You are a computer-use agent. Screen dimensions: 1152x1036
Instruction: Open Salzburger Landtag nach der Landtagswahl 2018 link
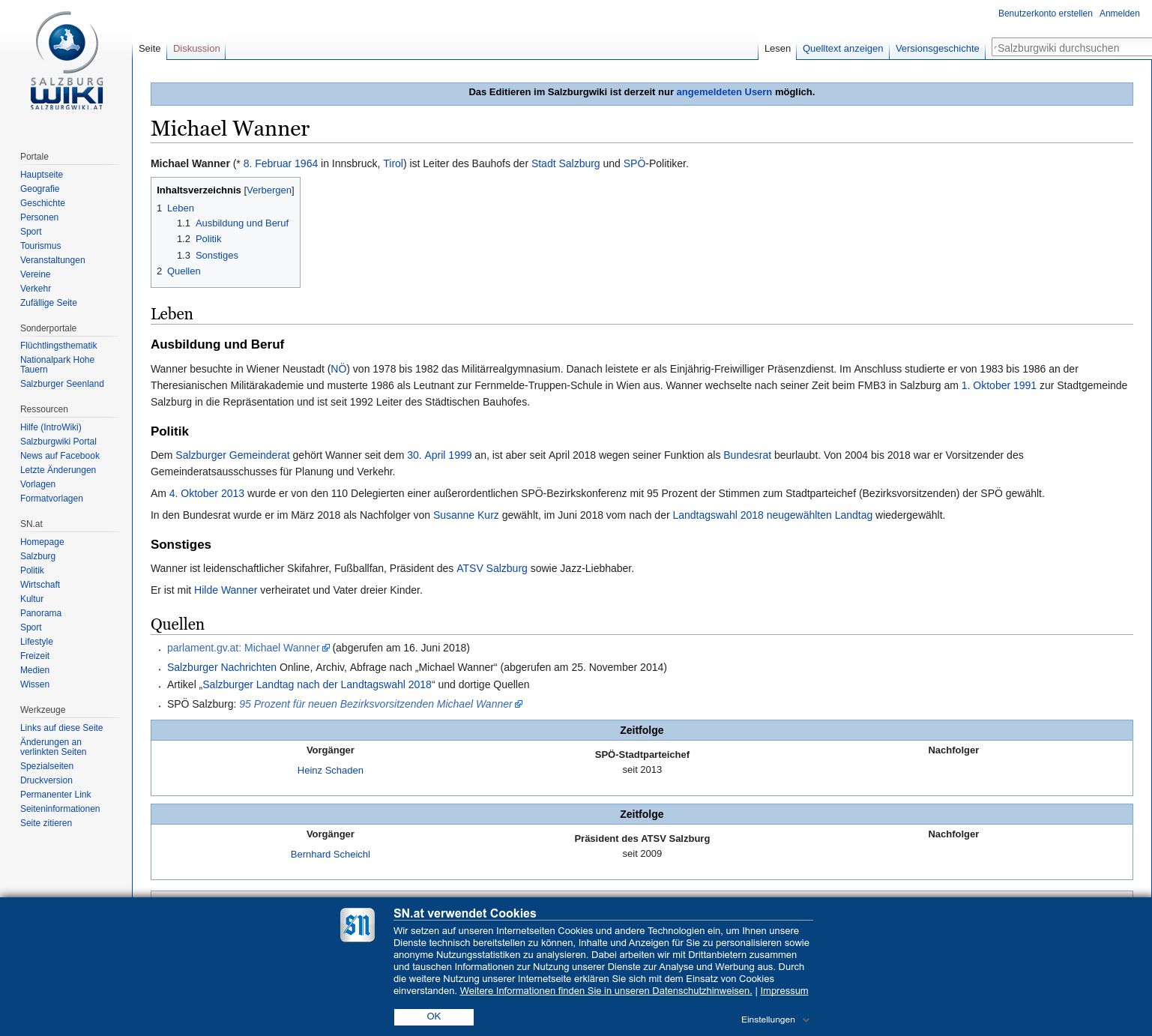pos(317,684)
